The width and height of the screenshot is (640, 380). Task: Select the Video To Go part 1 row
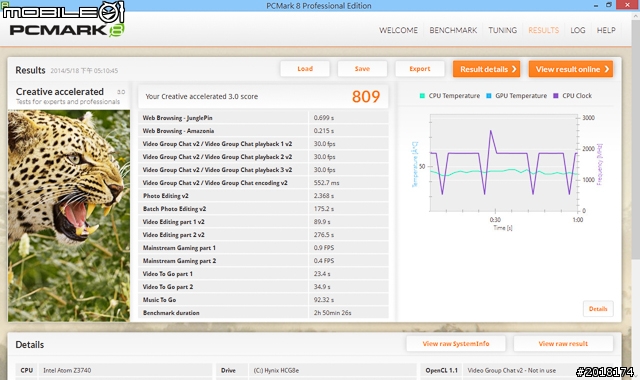pos(263,274)
